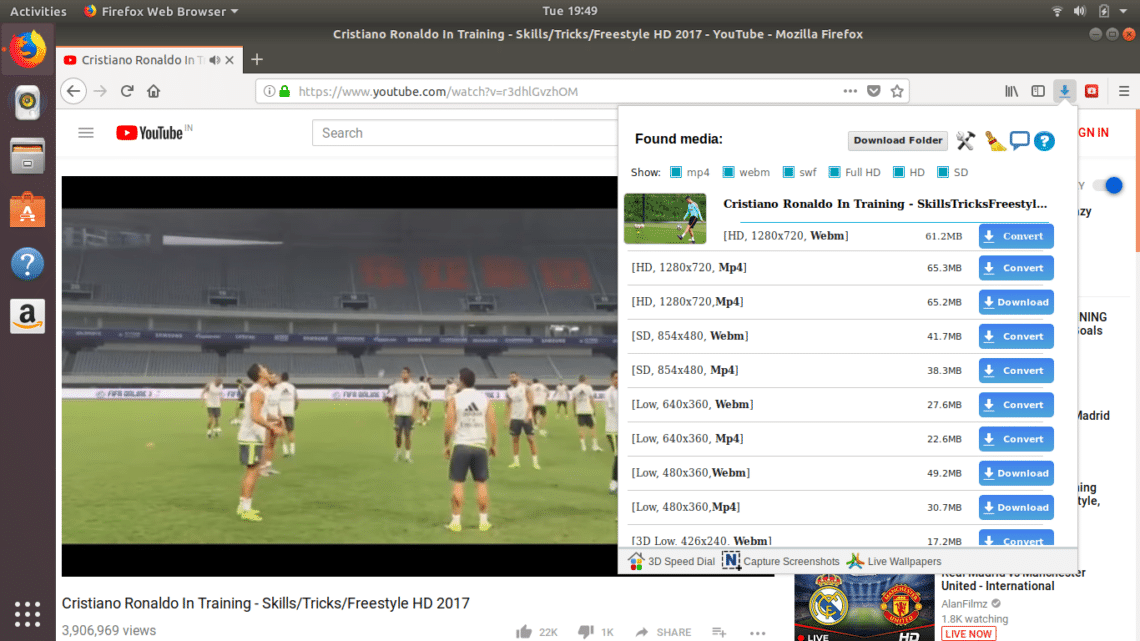Convert the SD 854x480 Mp4 38.3MB
This screenshot has height=641, width=1140.
(1016, 370)
